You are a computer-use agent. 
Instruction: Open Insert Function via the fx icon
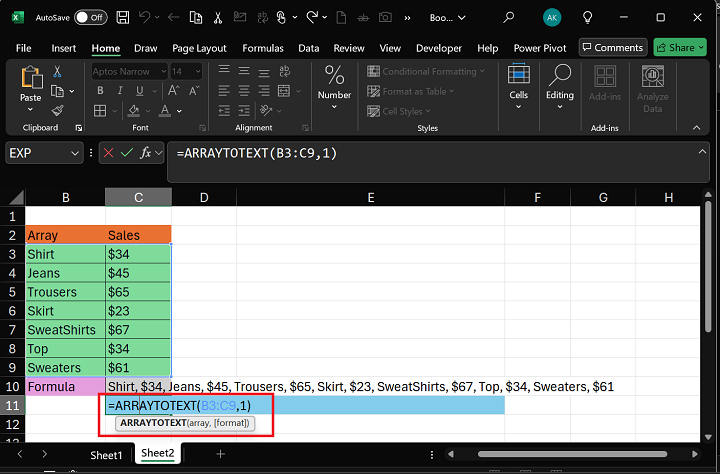click(146, 153)
